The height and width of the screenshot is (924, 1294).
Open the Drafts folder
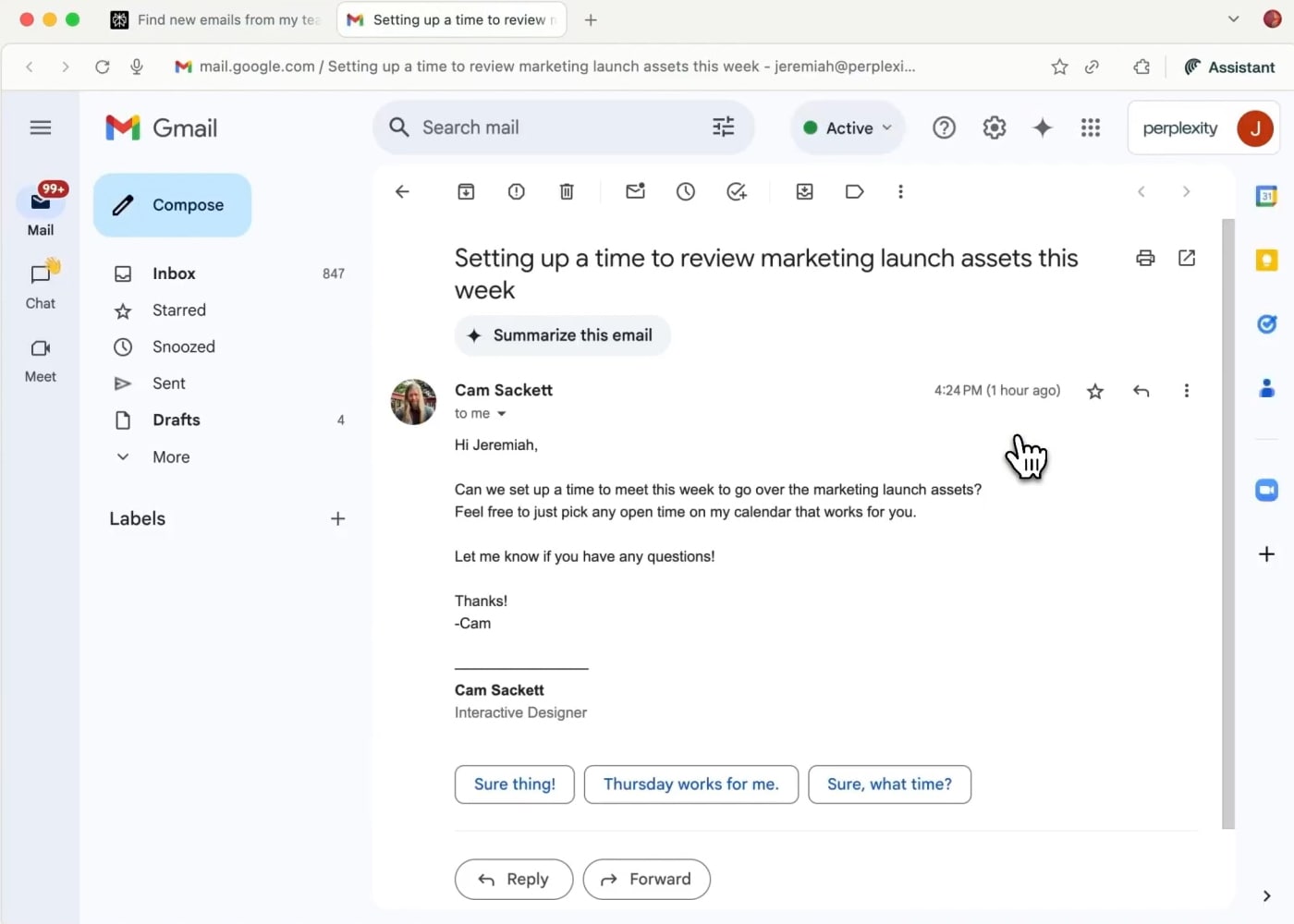[177, 420]
